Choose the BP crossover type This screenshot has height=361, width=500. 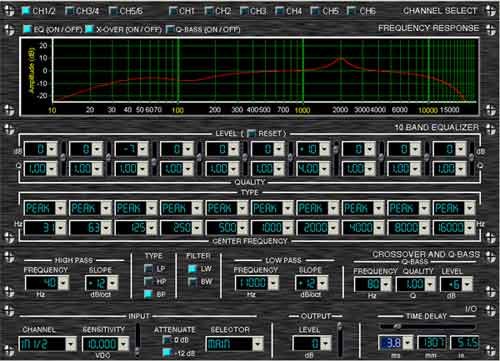coord(148,294)
